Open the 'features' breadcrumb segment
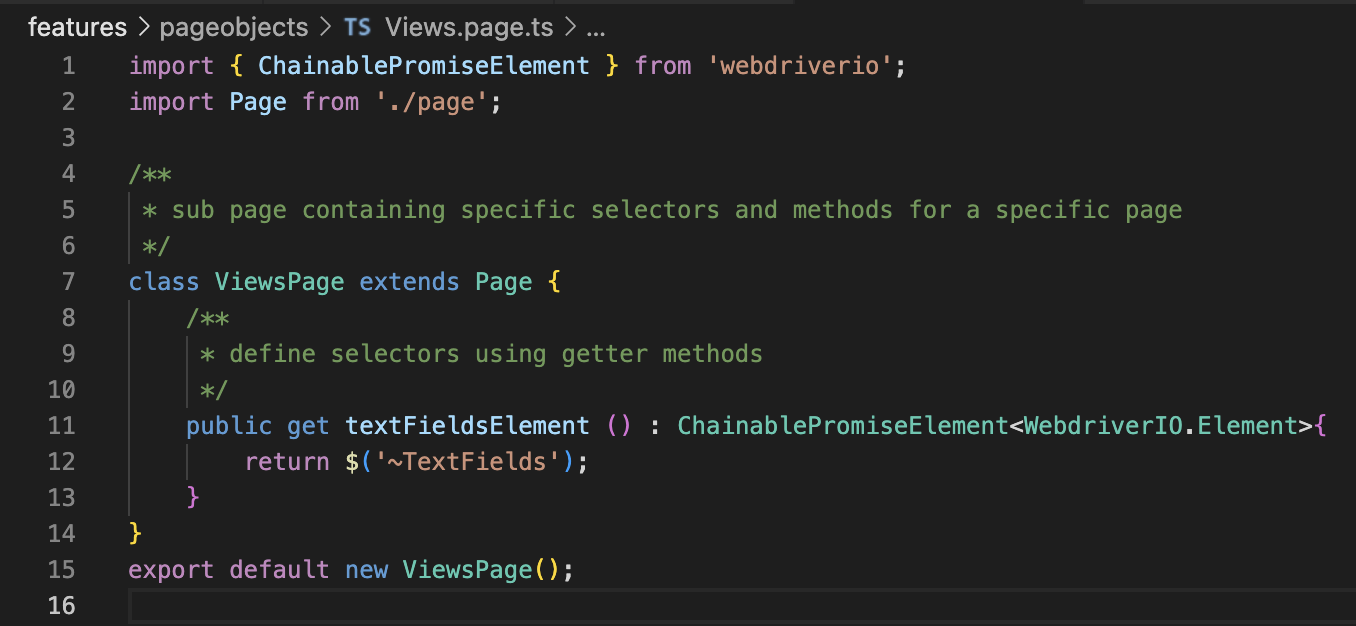This screenshot has height=626, width=1356. (x=77, y=27)
